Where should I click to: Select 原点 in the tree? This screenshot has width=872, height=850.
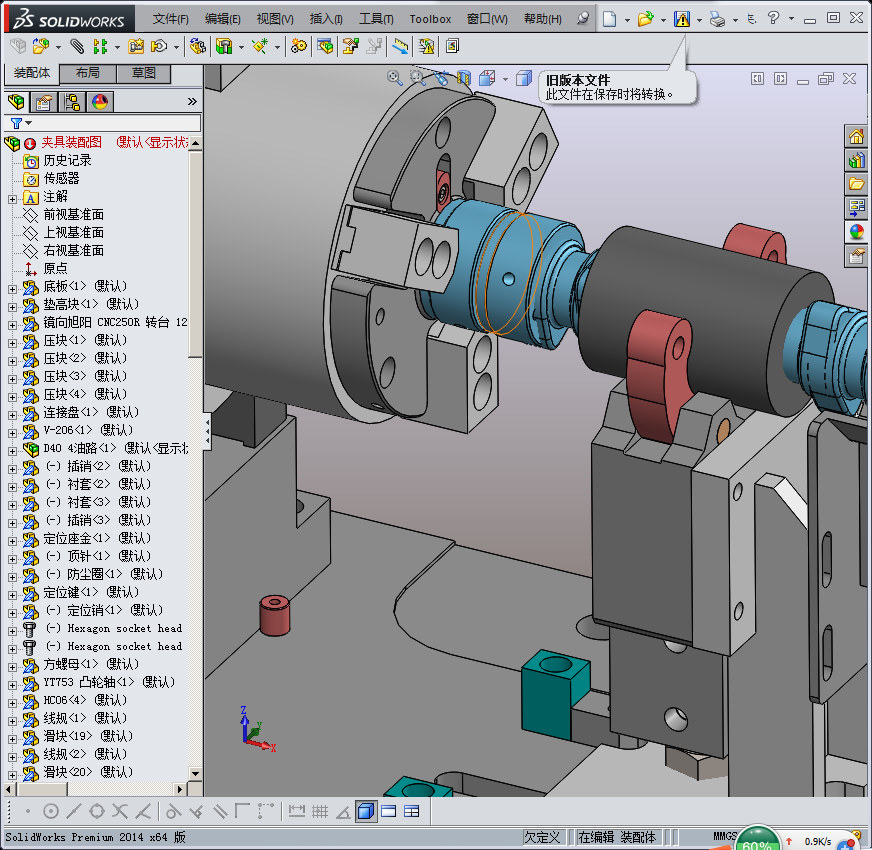(x=55, y=269)
